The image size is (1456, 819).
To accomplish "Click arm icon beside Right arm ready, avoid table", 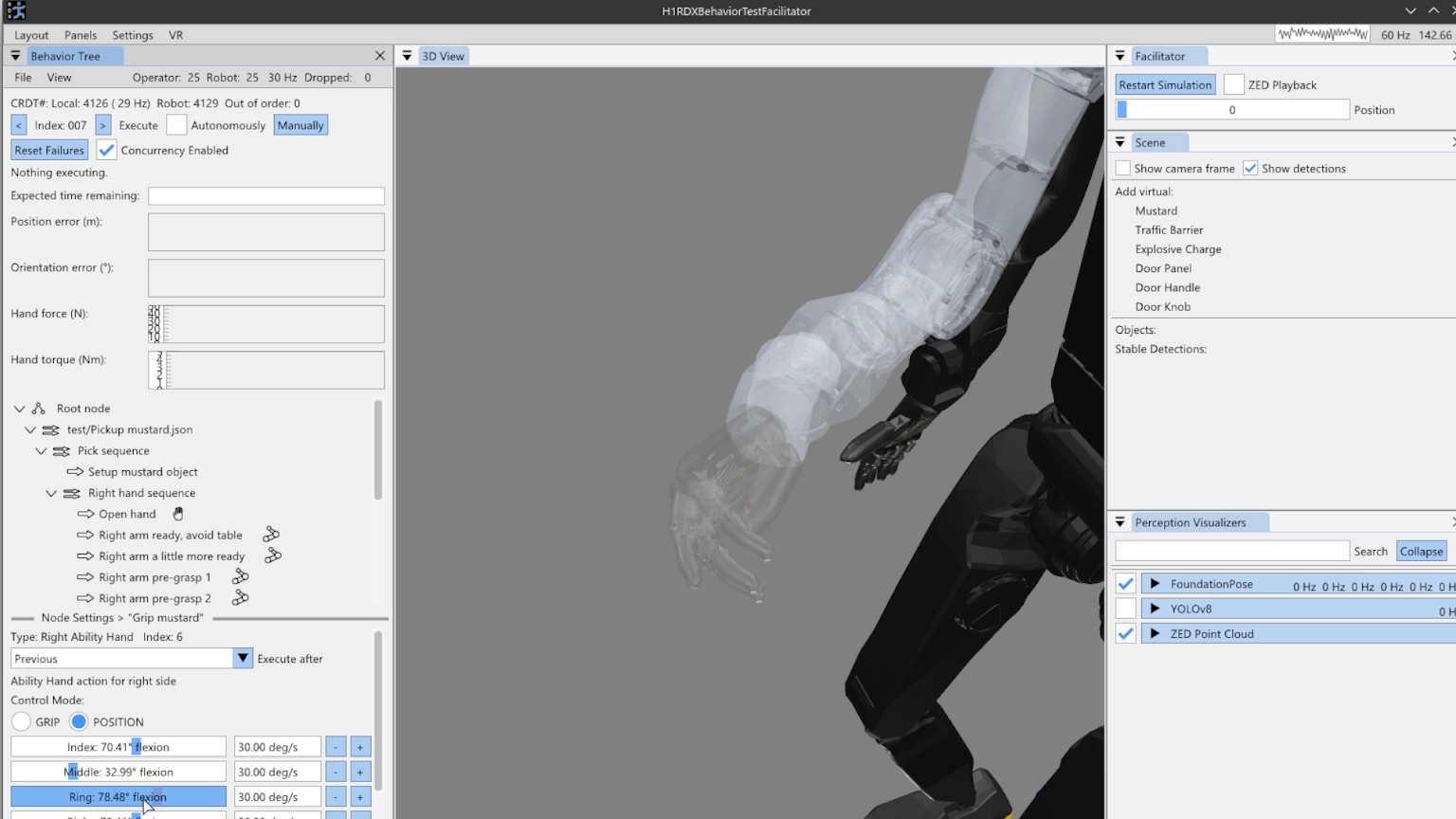I will coord(271,535).
